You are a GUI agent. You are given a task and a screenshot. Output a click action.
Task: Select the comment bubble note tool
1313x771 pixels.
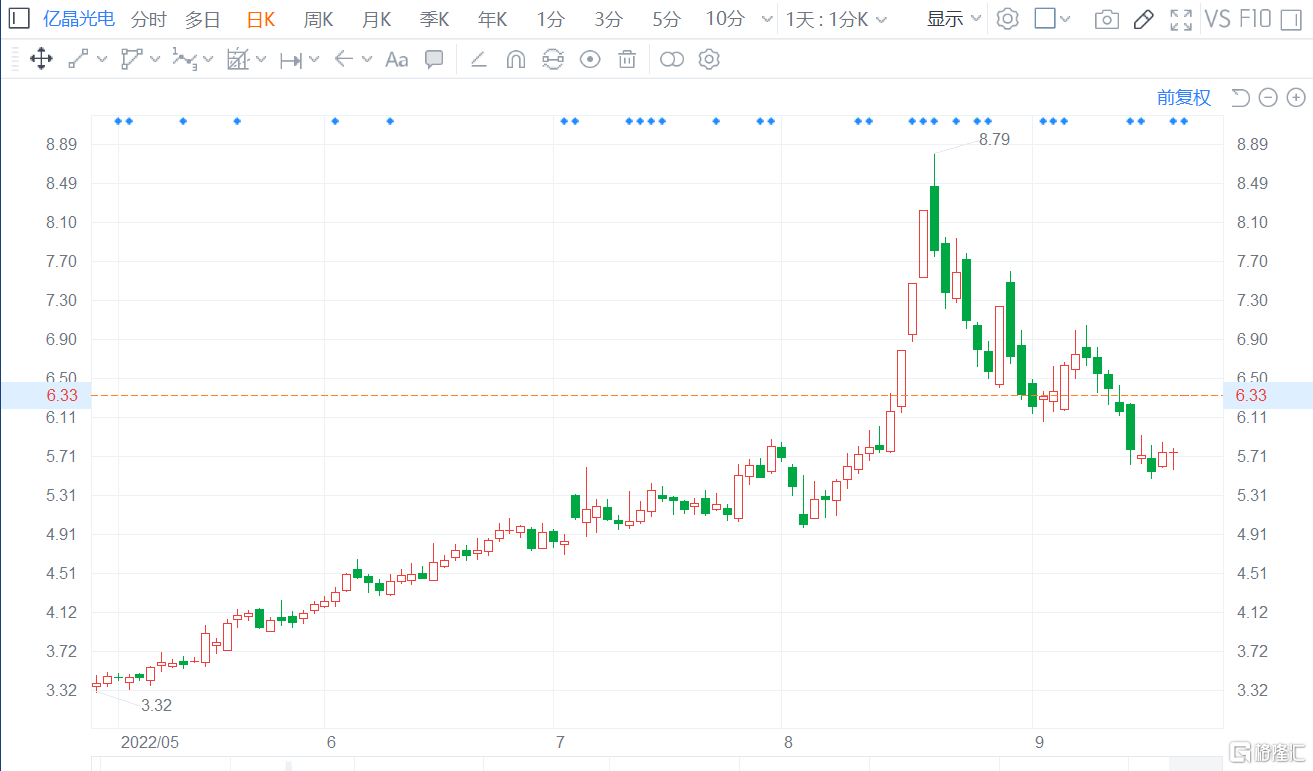pyautogui.click(x=434, y=59)
